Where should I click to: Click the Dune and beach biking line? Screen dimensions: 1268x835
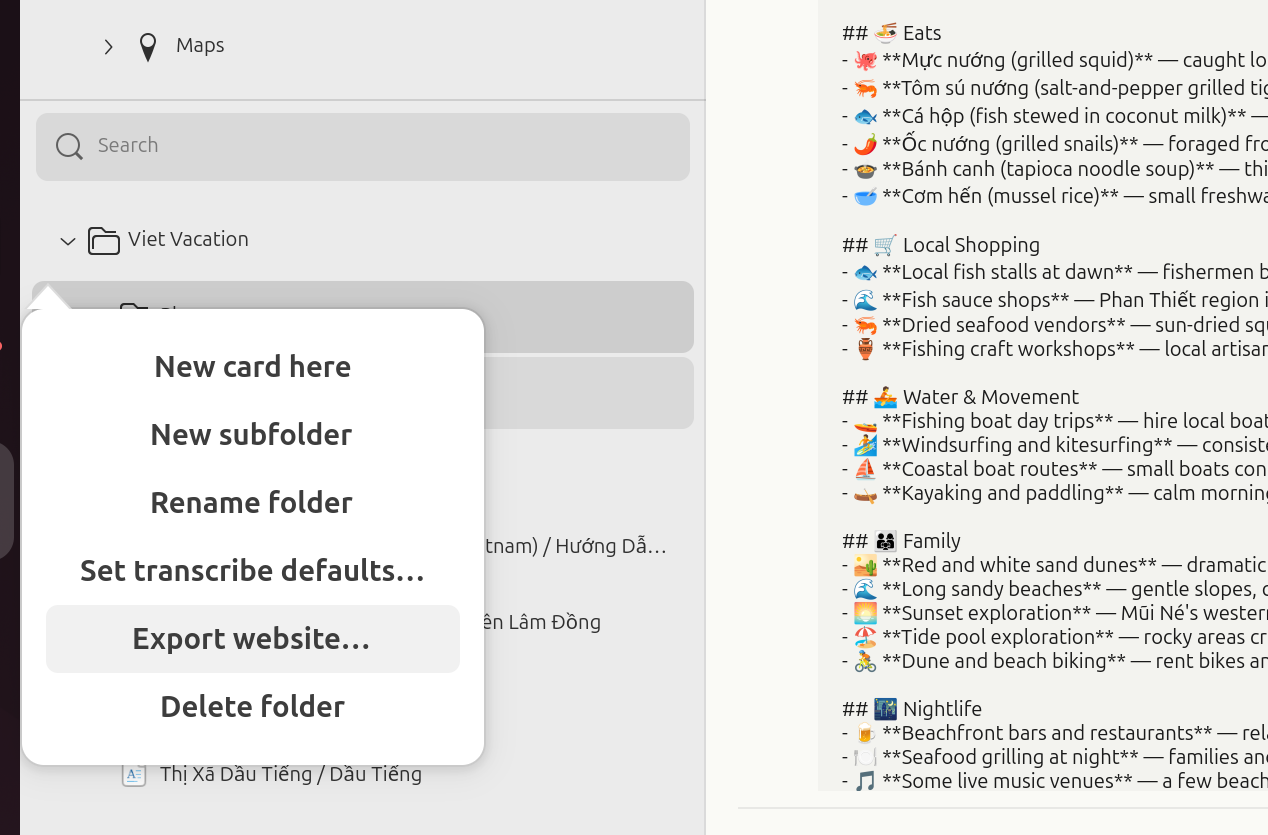tap(1054, 661)
